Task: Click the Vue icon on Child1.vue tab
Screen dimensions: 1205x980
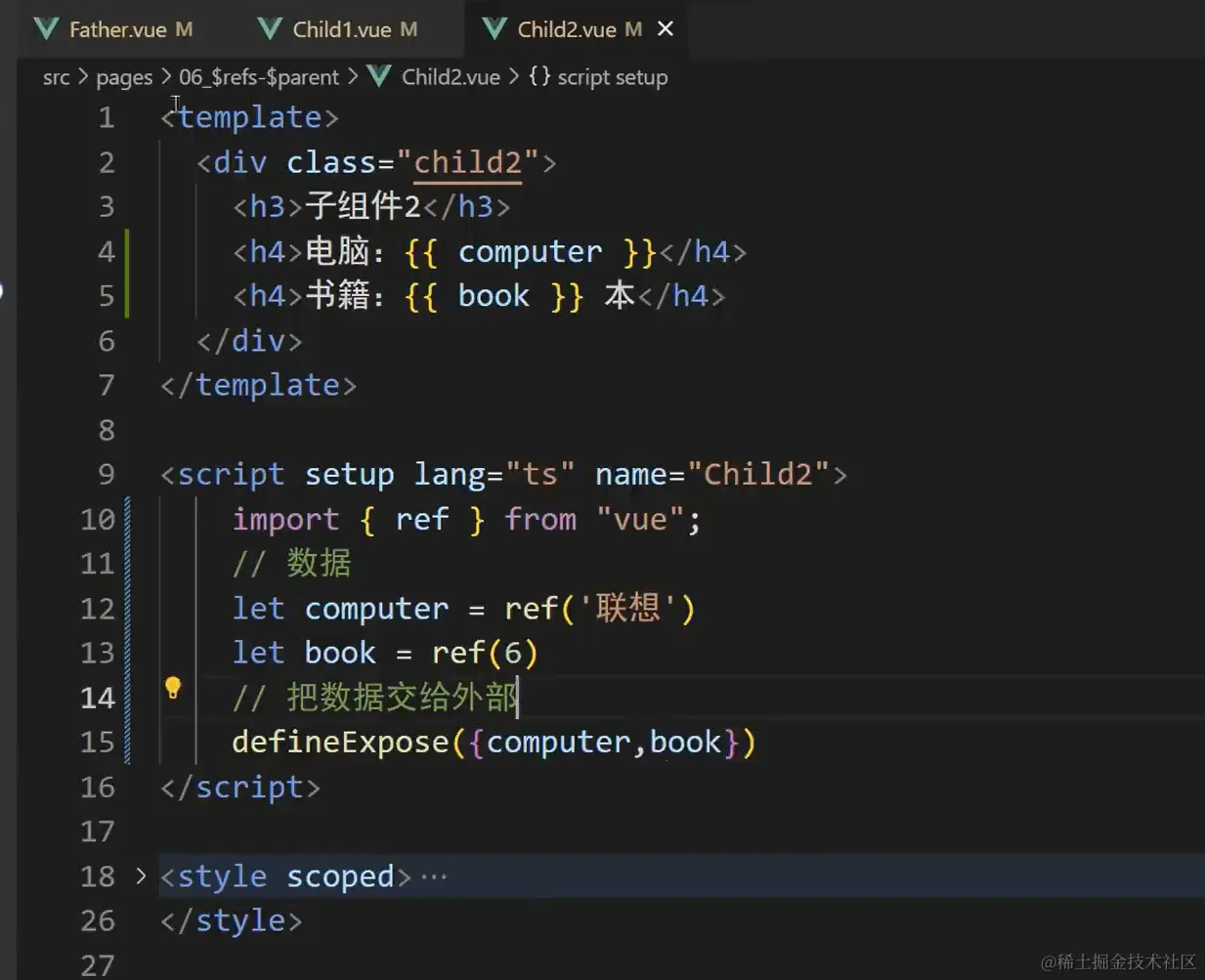Action: pyautogui.click(x=271, y=29)
